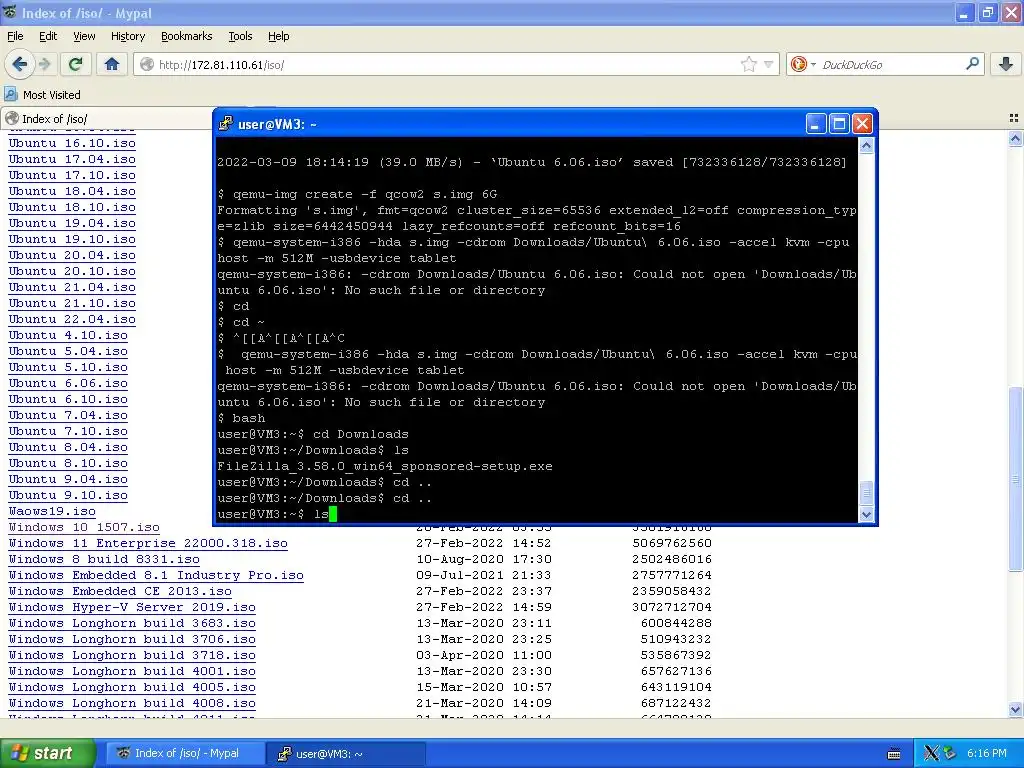Open the Windows Start button
Viewport: 1024px width, 768px height.
tap(47, 753)
